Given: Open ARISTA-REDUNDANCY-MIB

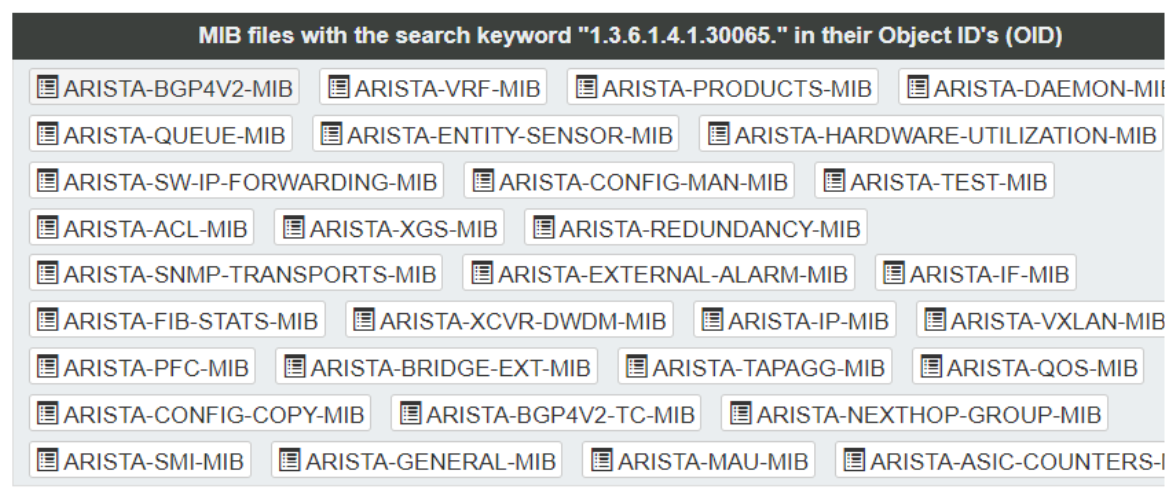Looking at the screenshot, I should (696, 227).
